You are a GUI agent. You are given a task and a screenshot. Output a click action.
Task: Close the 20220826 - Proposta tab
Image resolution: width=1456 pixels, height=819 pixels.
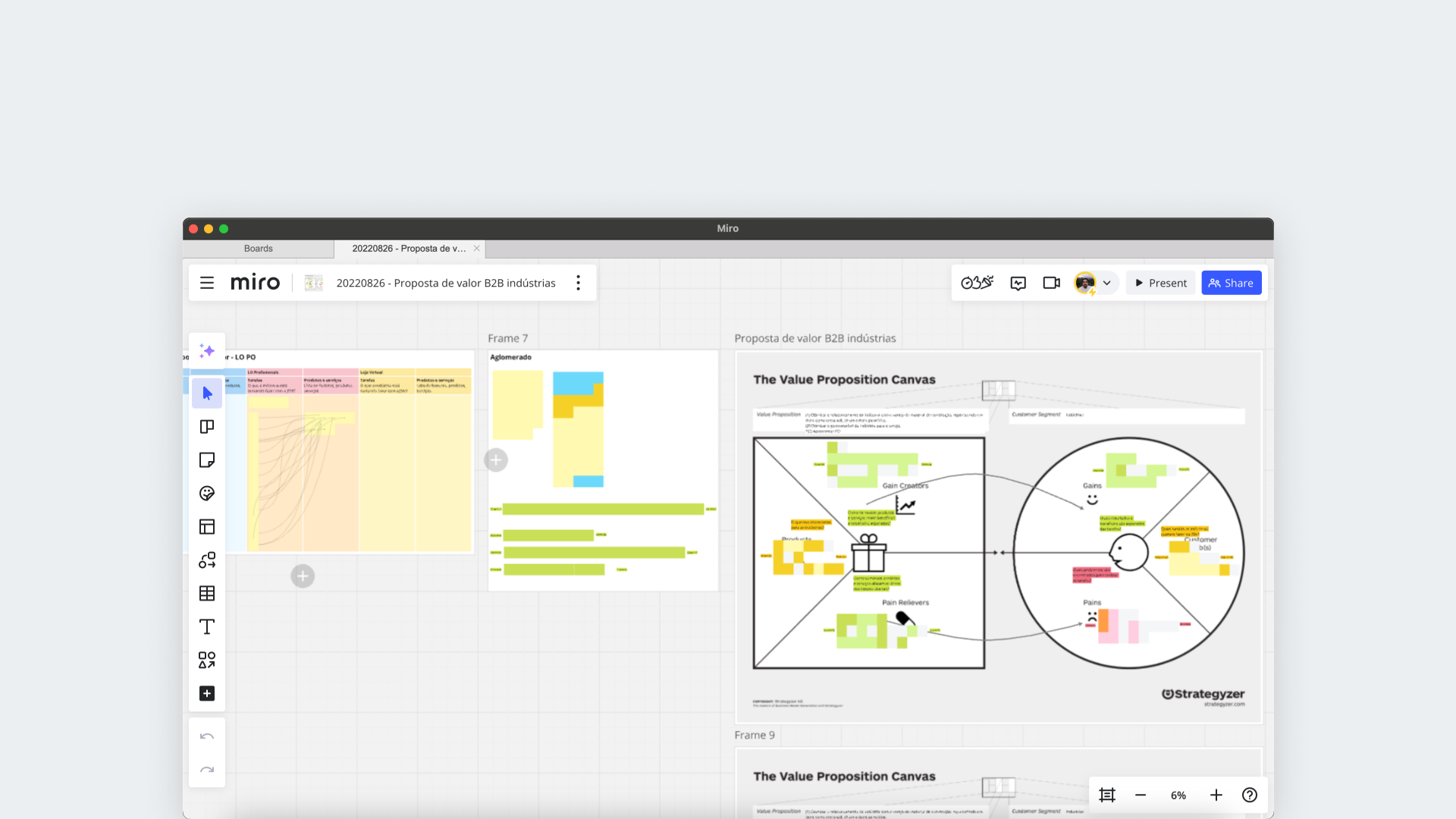pos(477,249)
